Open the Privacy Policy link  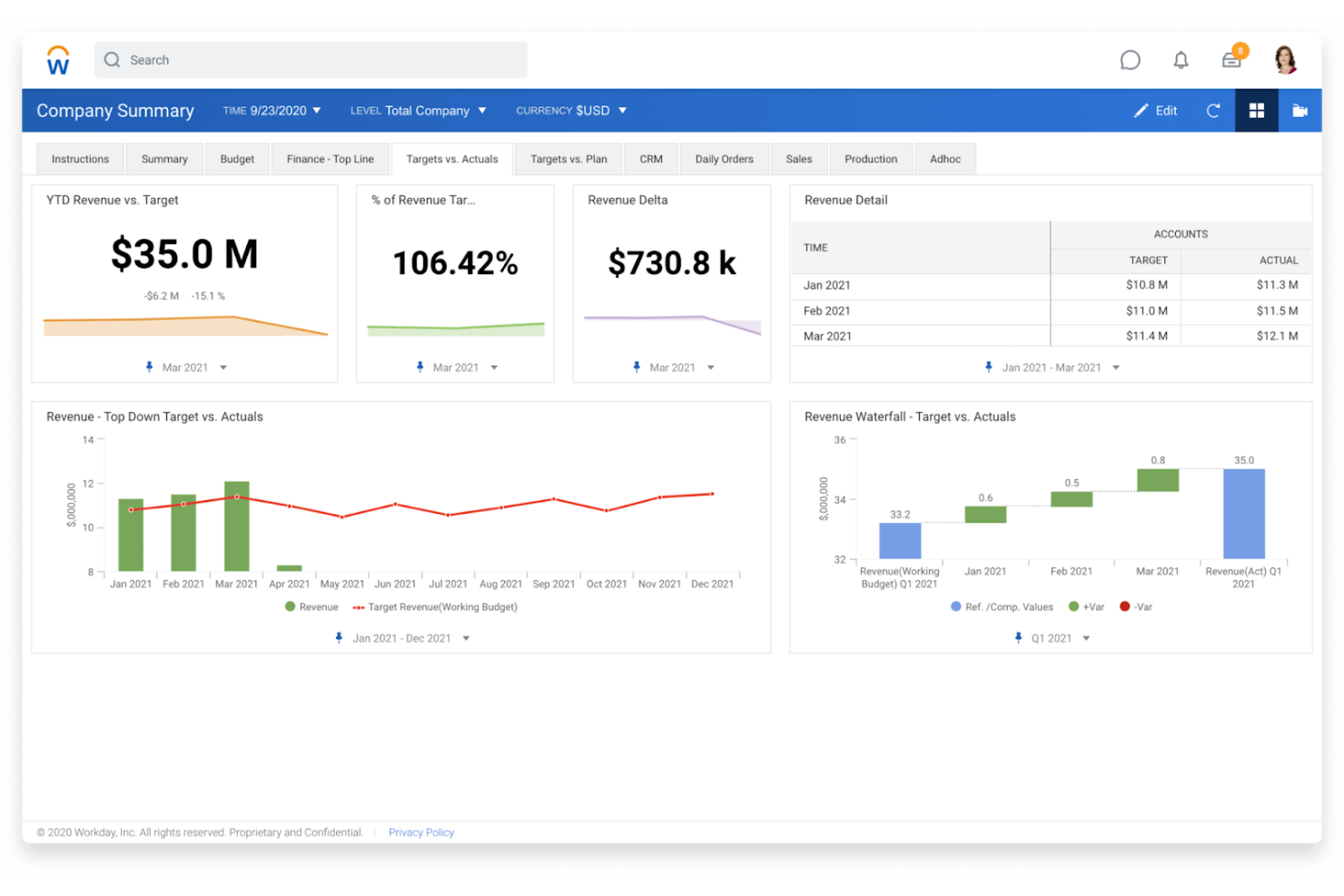[x=420, y=832]
